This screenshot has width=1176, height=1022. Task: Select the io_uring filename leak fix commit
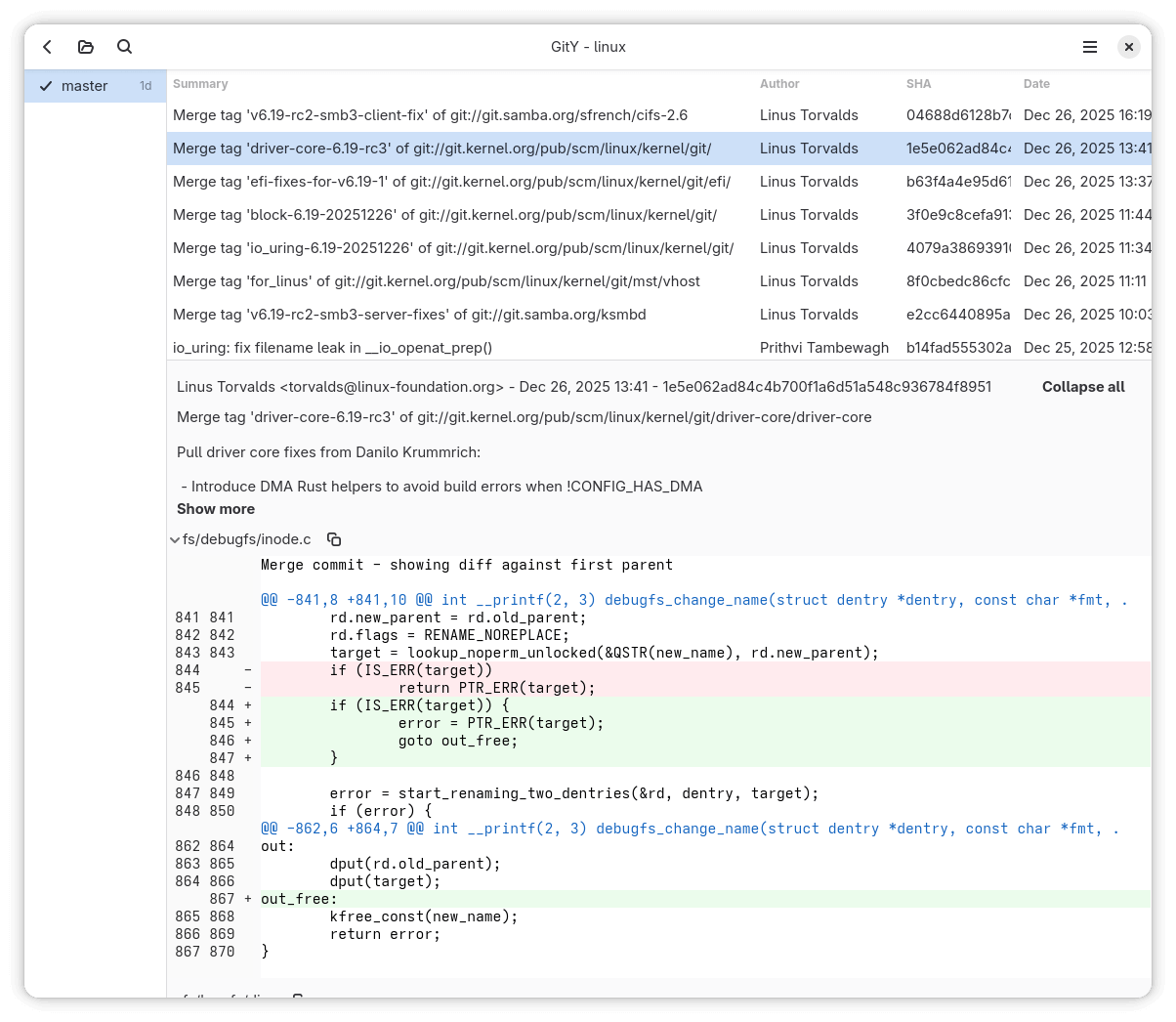coord(332,348)
